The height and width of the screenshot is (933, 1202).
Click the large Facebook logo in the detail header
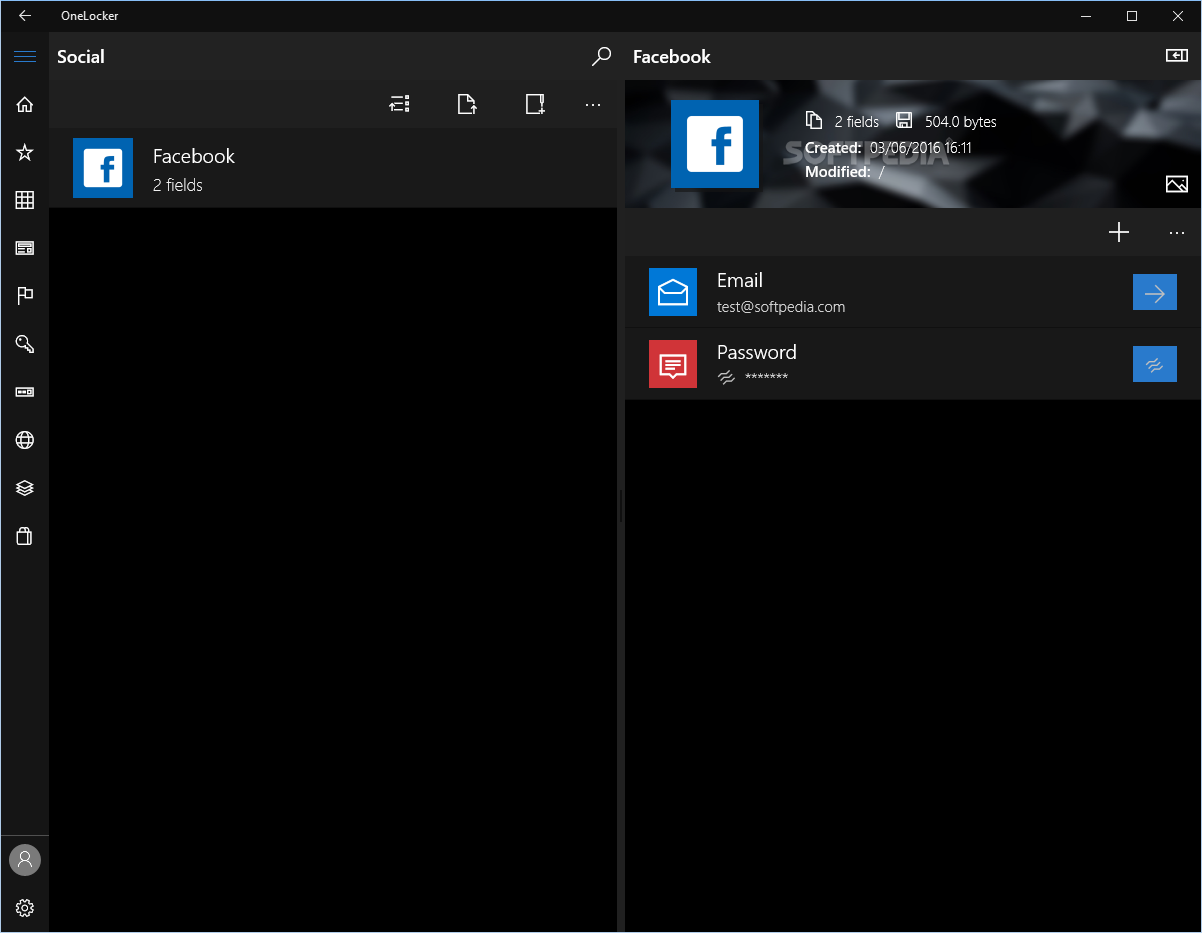coord(715,144)
